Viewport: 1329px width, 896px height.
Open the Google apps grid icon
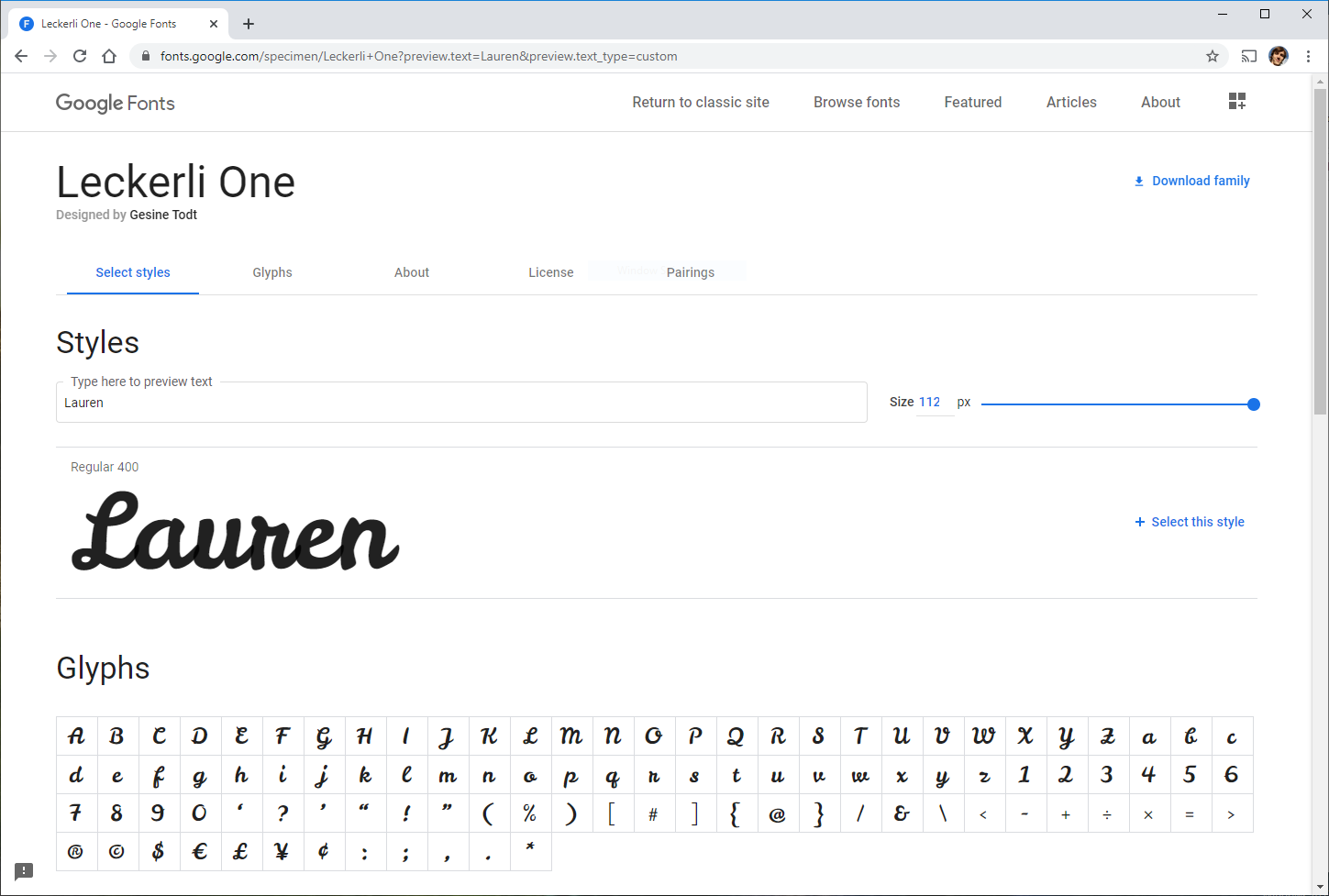coord(1236,101)
